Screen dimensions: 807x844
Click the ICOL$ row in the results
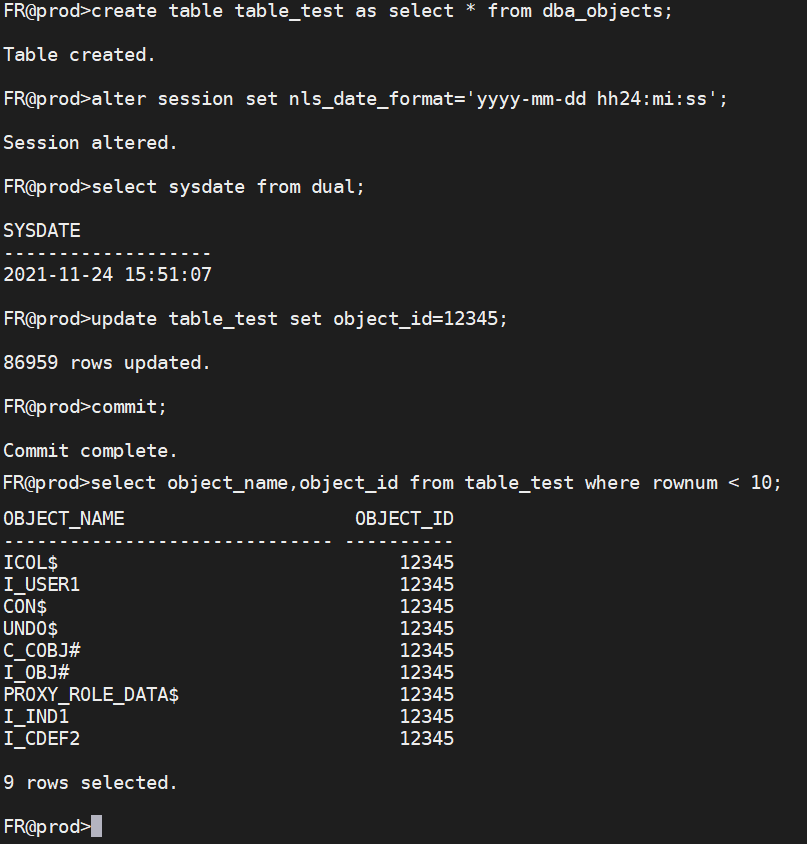[31, 563]
